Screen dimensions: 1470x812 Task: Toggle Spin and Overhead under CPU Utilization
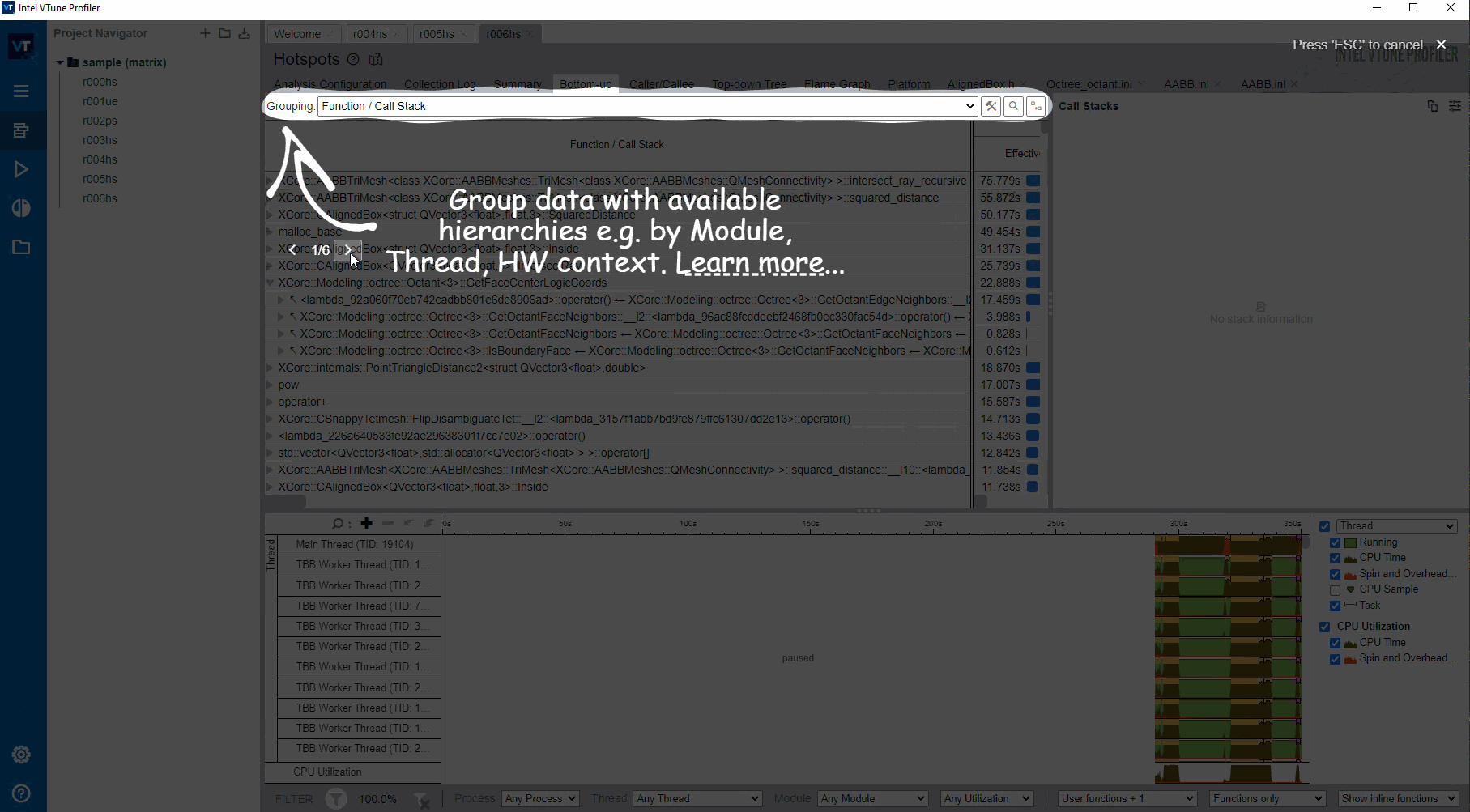(1335, 659)
